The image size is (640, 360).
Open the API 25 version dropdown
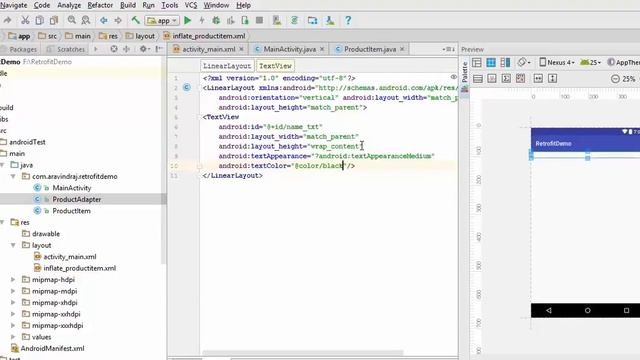tap(590, 62)
